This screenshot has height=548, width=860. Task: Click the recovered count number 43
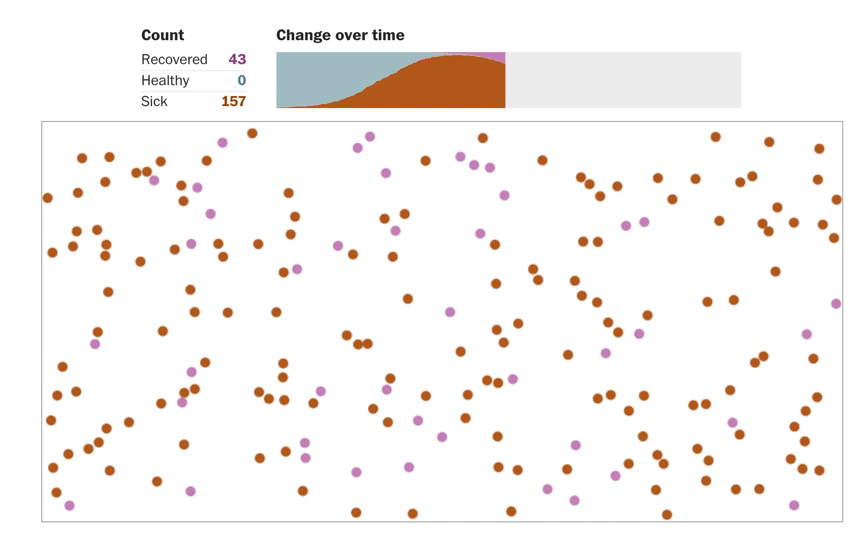point(236,60)
